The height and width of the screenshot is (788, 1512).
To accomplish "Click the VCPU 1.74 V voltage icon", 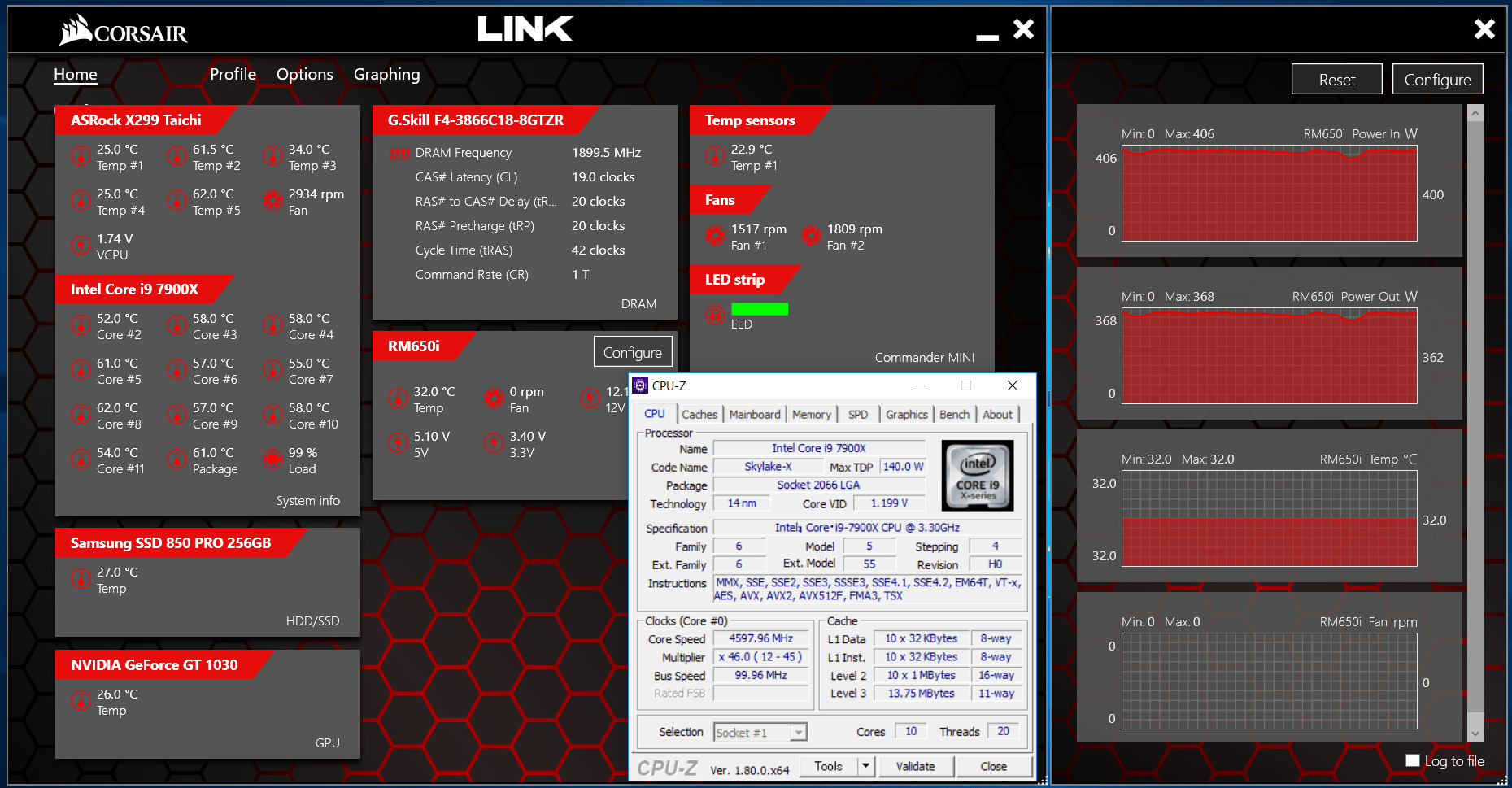I will 81,245.
